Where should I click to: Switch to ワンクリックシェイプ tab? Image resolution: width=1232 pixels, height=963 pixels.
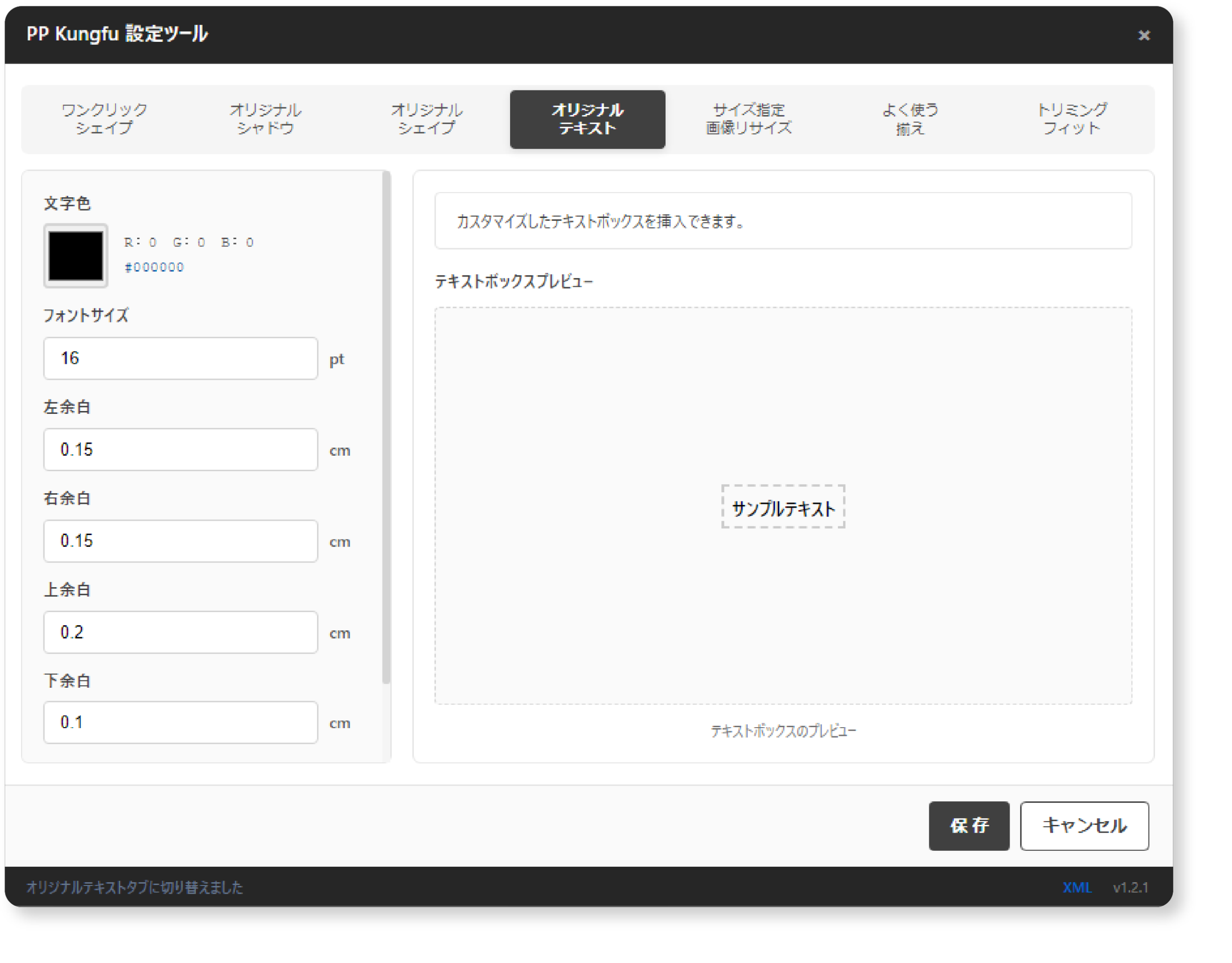(104, 119)
